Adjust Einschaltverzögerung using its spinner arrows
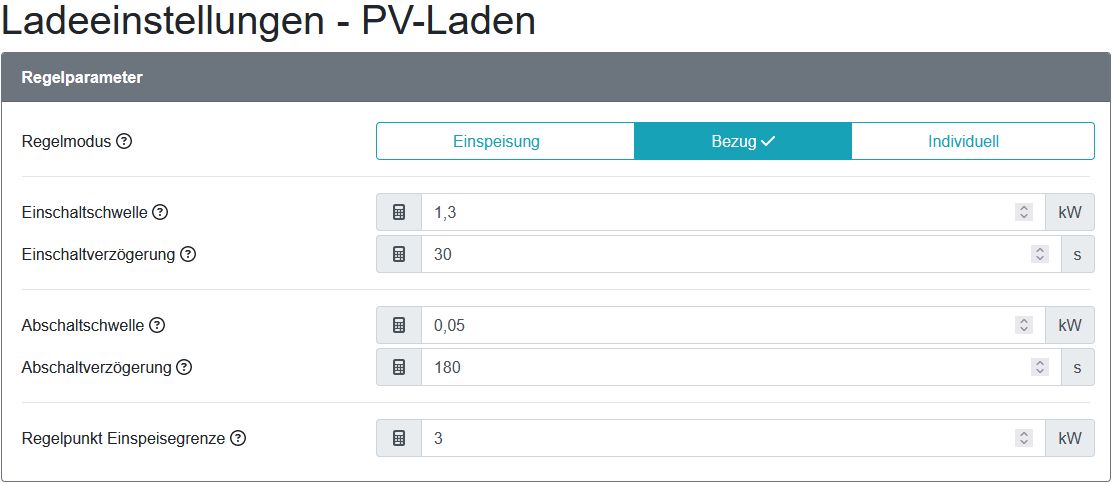This screenshot has width=1114, height=485. point(1040,254)
